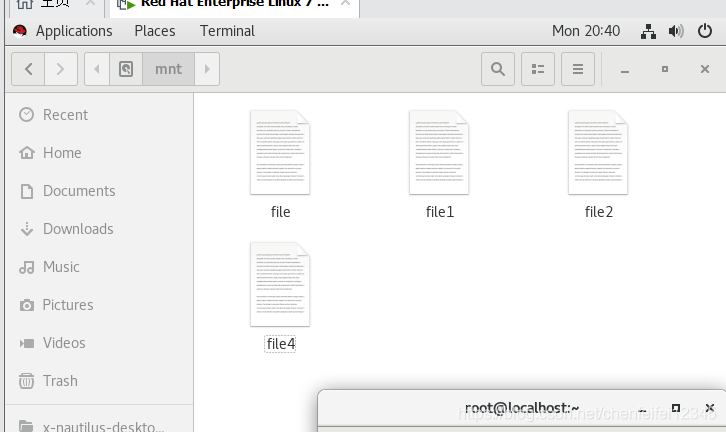Switch to list view via view toggle
Image resolution: width=726 pixels, height=432 pixels.
538,69
